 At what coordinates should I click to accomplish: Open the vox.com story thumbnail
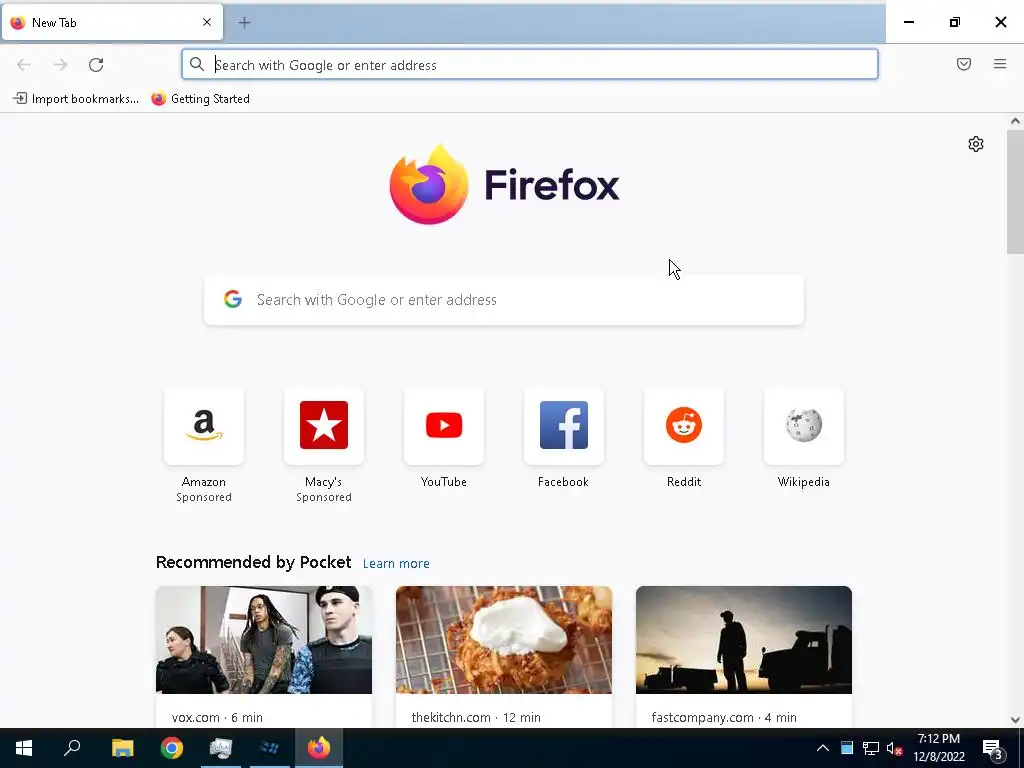[x=264, y=640]
